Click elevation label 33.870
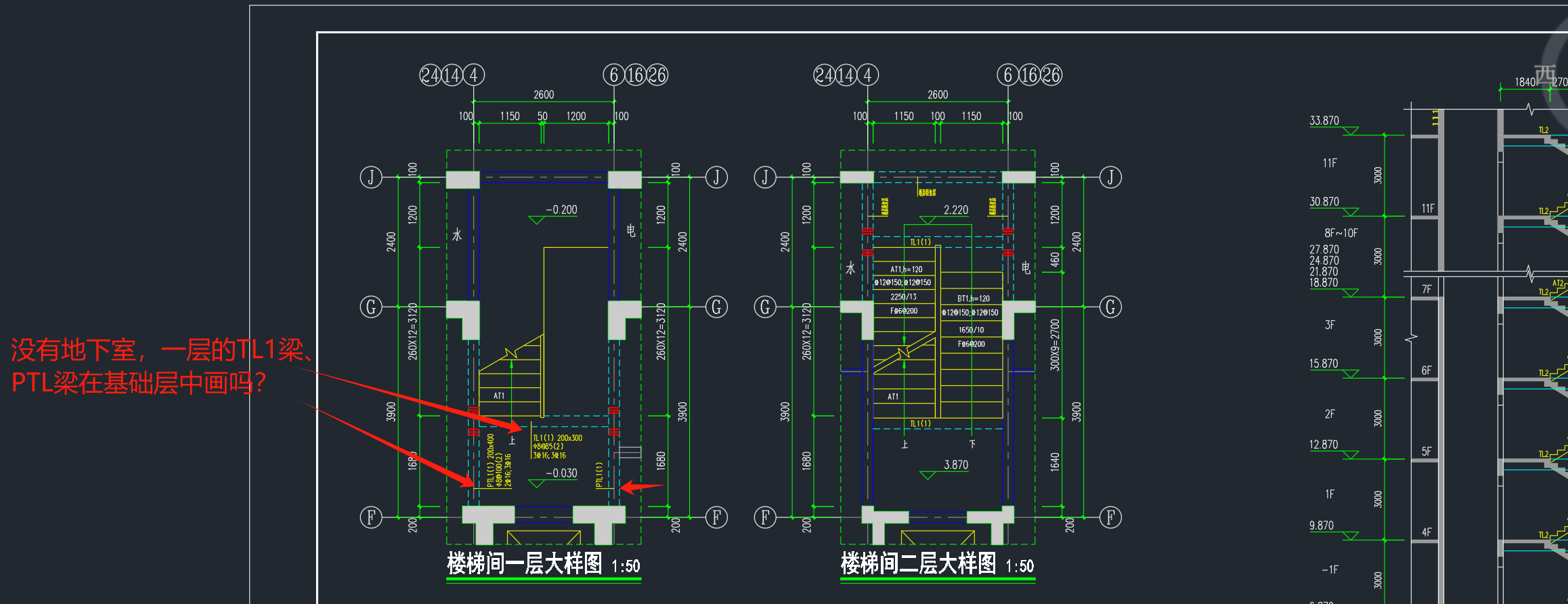 (1324, 121)
